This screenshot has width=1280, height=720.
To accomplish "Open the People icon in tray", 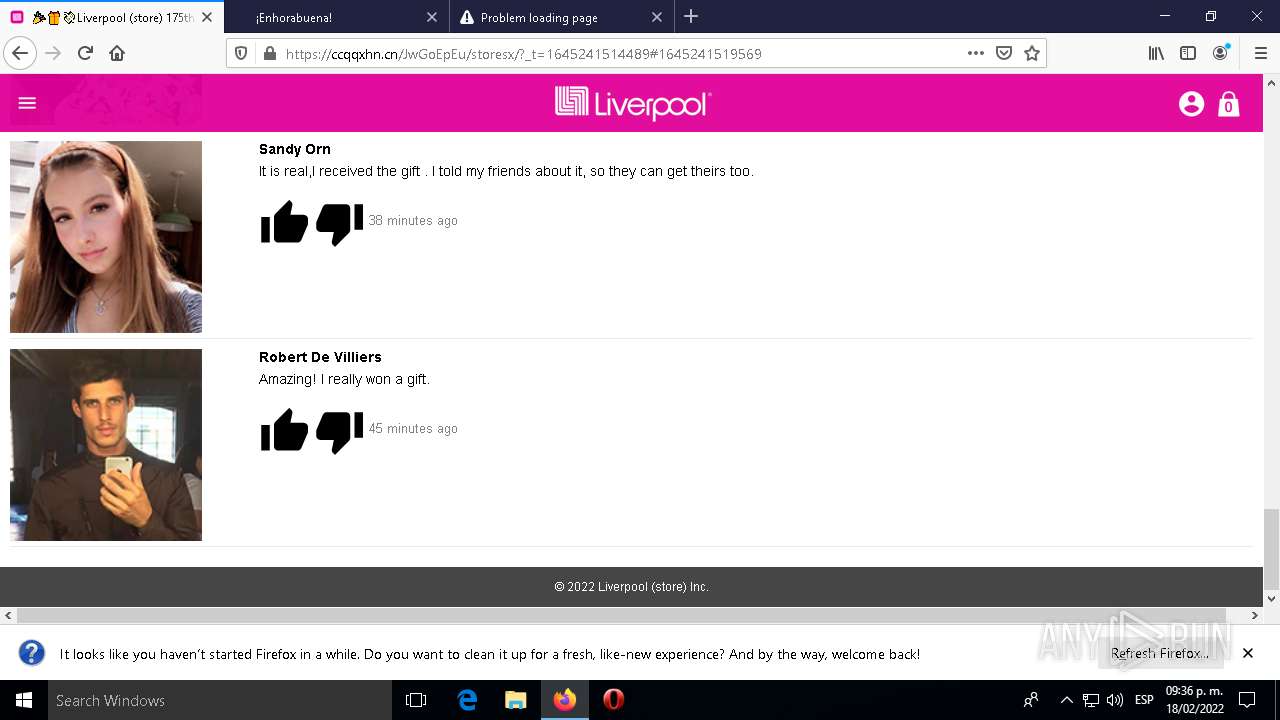I will click(x=1031, y=700).
